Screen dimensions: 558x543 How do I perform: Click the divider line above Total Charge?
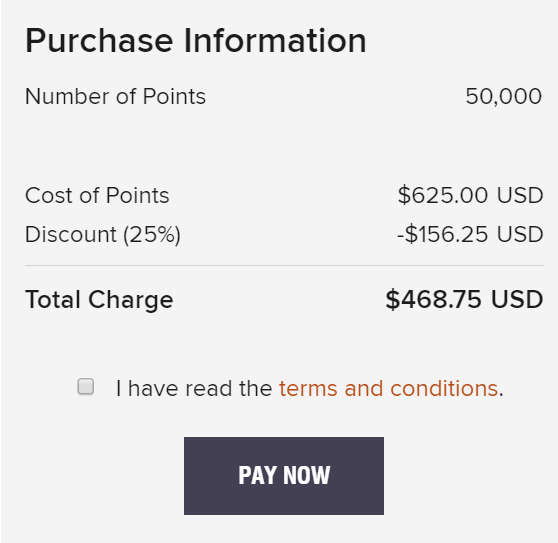coord(284,265)
